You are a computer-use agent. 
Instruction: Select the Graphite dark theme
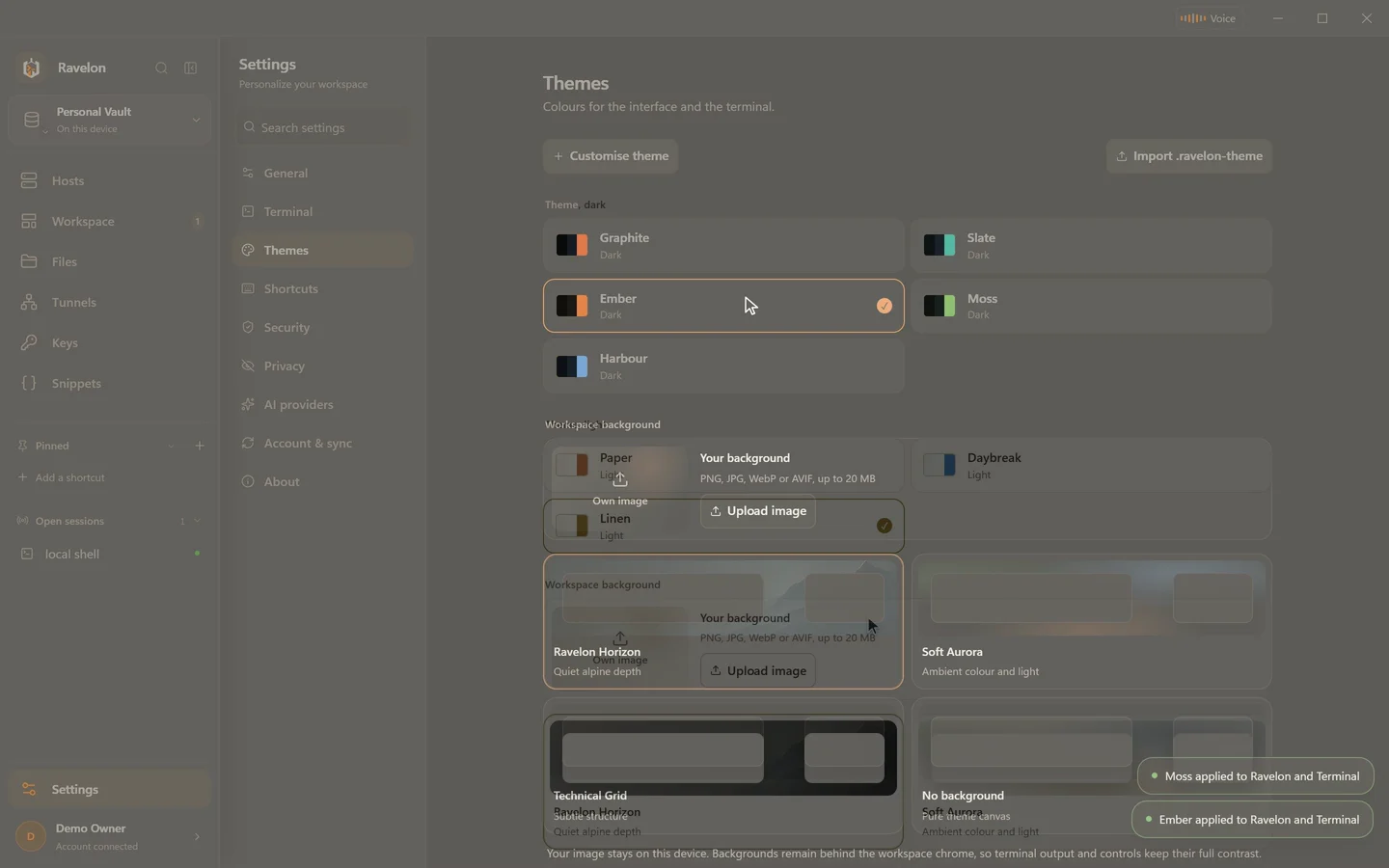723,245
